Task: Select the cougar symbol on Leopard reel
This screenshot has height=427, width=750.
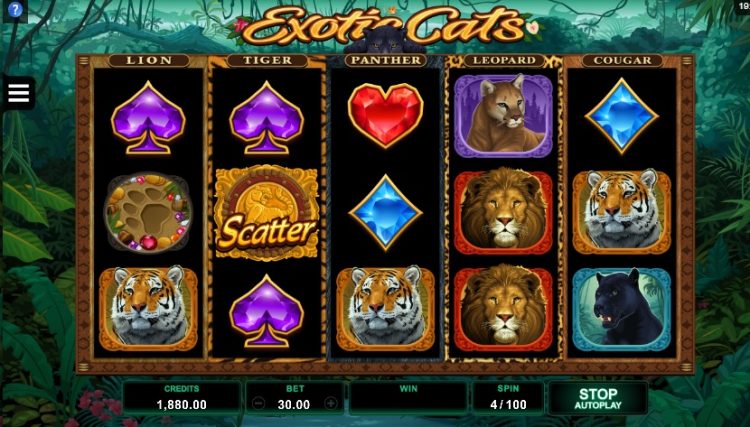Action: click(503, 116)
